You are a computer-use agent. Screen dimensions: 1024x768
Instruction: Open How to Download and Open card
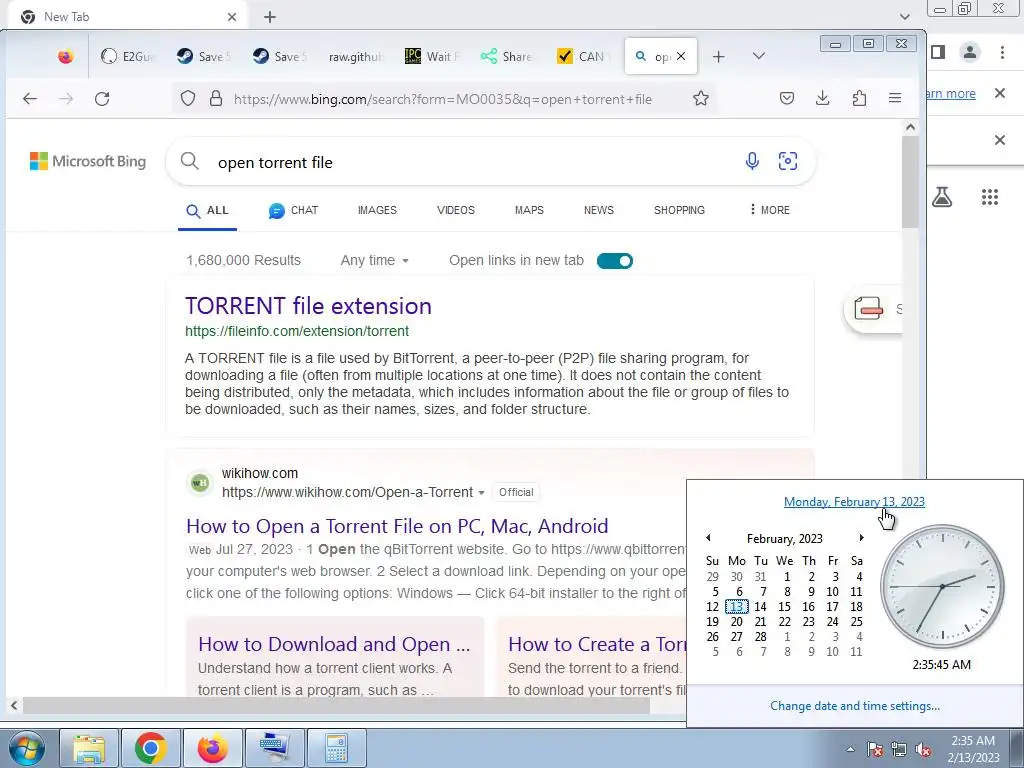click(334, 644)
